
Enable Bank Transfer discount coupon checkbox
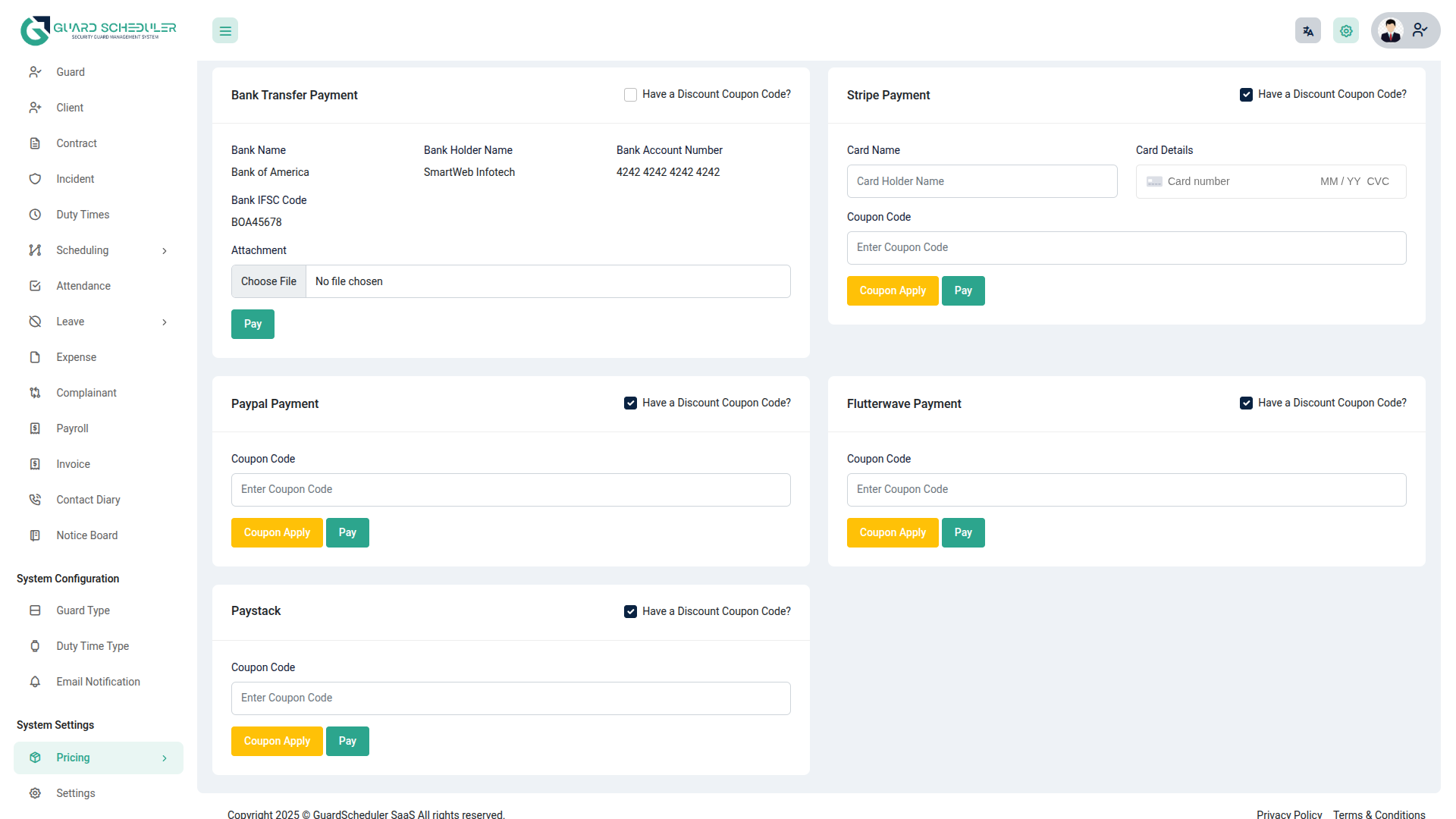(x=630, y=95)
